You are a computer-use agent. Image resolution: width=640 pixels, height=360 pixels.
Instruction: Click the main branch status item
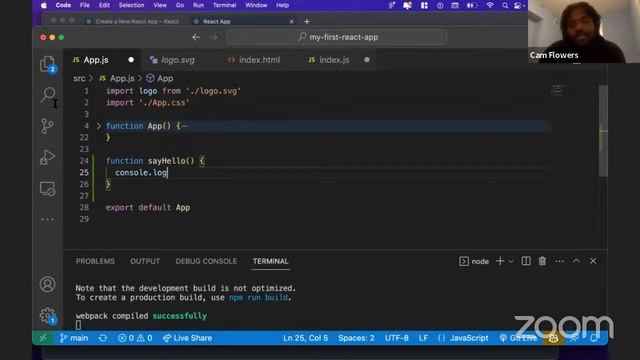[74, 338]
